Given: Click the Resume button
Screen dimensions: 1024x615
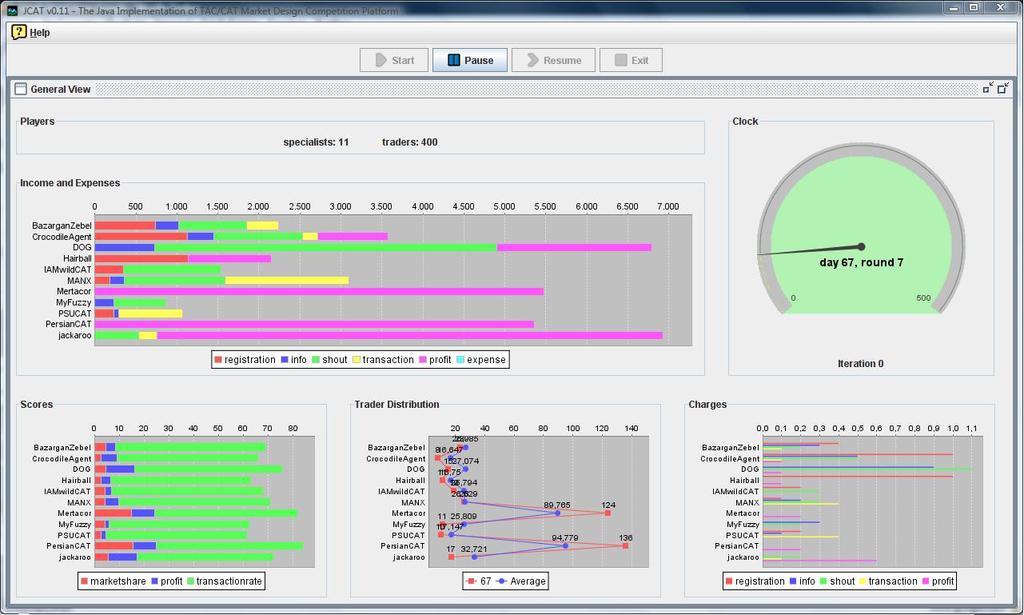Looking at the screenshot, I should pyautogui.click(x=553, y=60).
